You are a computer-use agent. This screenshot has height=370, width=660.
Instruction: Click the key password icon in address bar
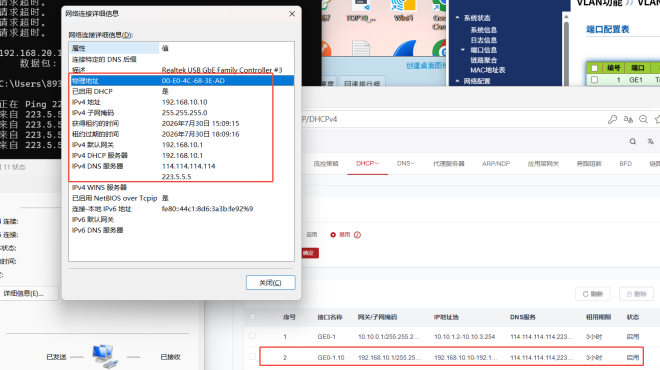coord(612,120)
